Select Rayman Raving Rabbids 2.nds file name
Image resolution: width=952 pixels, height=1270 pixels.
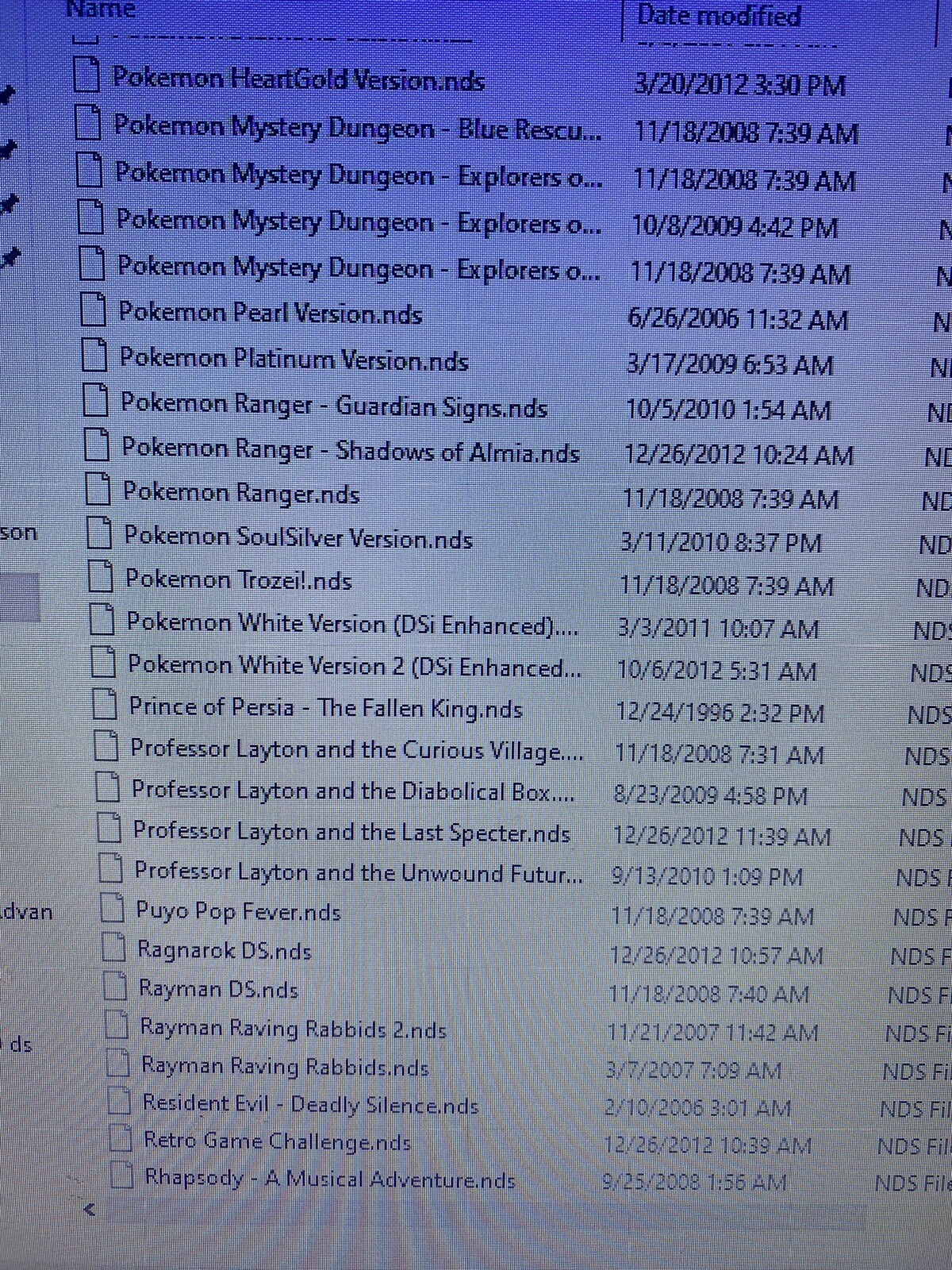click(294, 1029)
